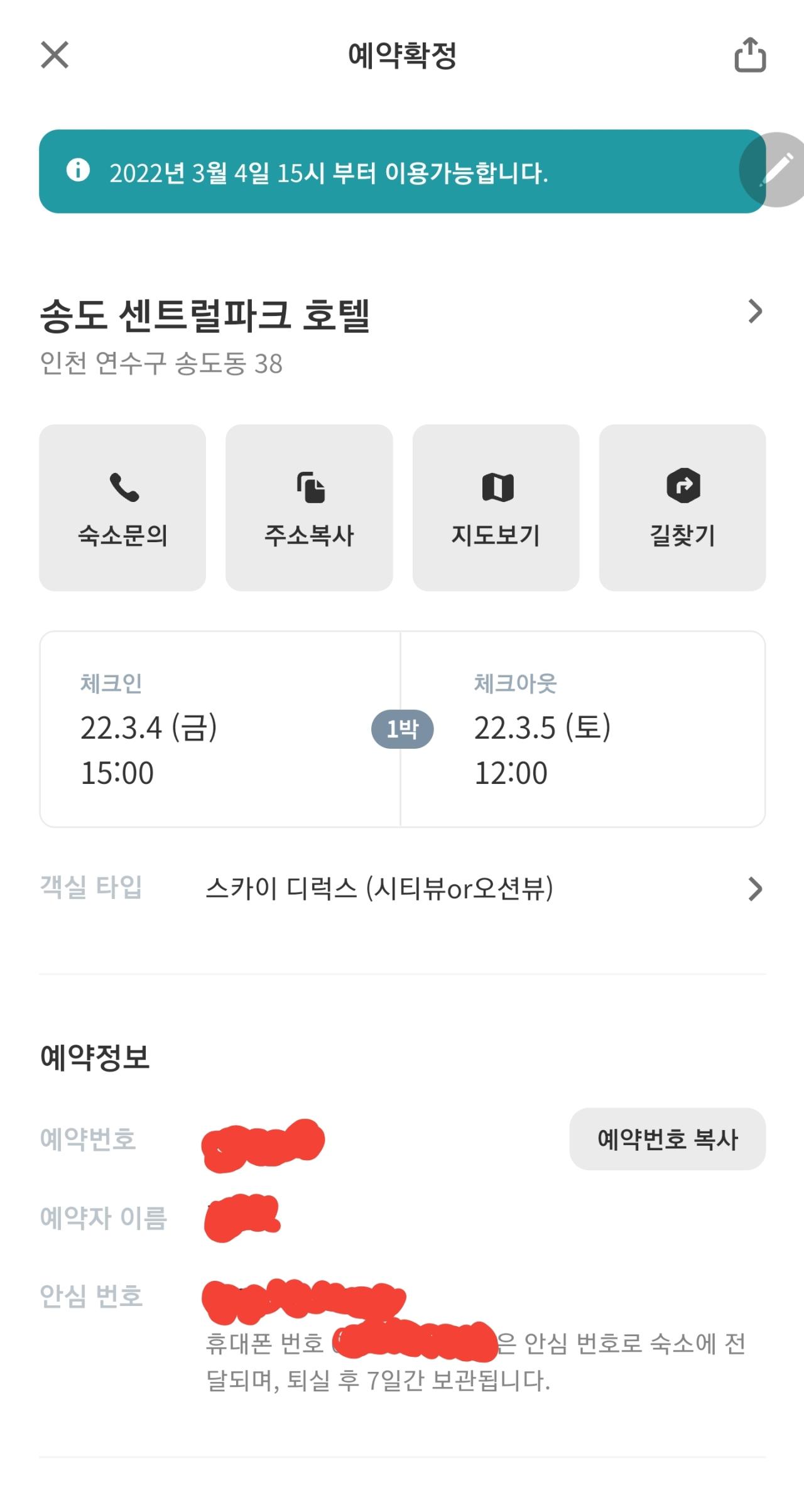Open 송도 센트럴파크 호텔 title
Viewport: 804px width, 1512px height.
[205, 315]
